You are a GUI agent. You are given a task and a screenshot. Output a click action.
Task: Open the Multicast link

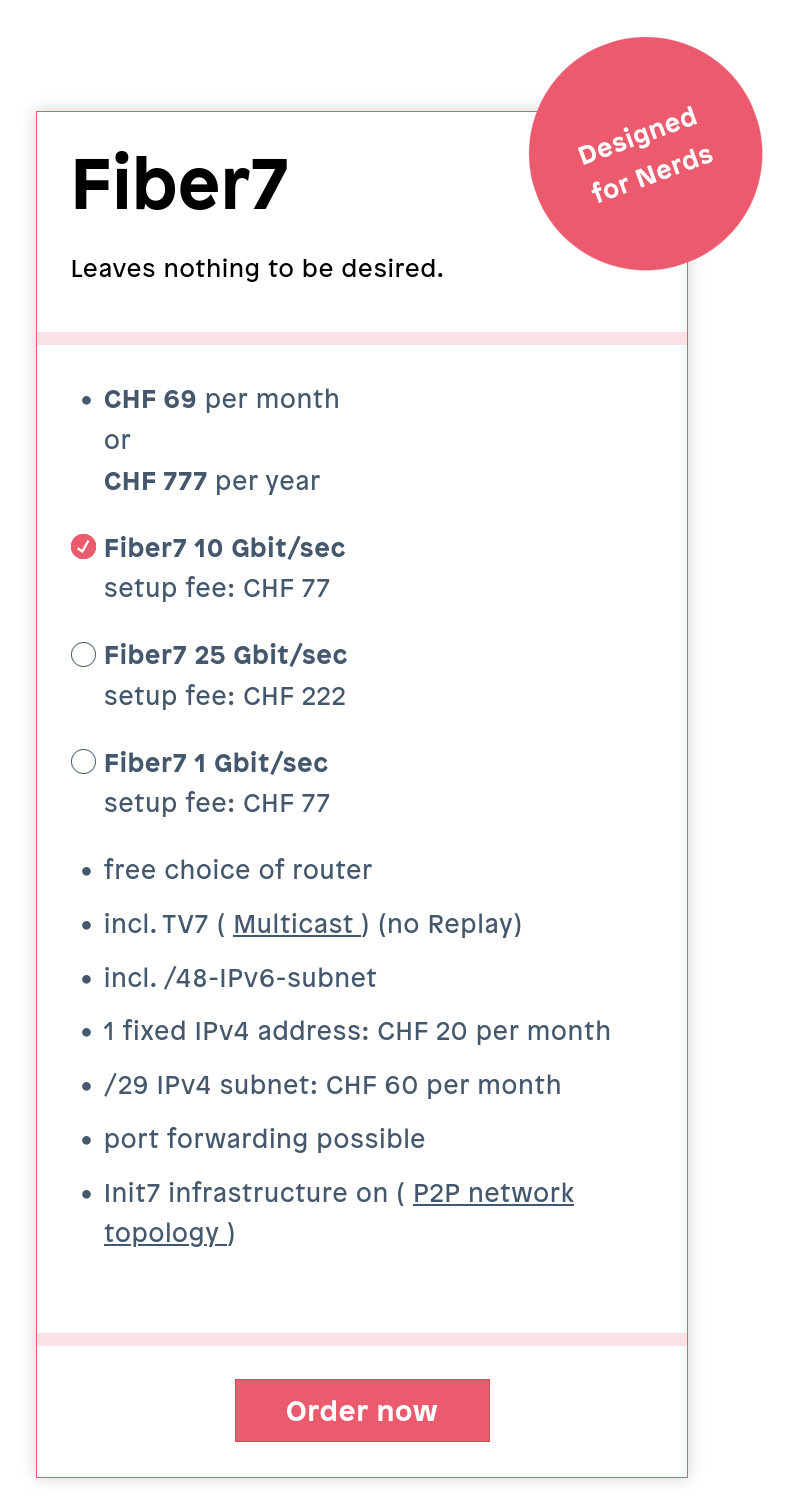(x=294, y=924)
